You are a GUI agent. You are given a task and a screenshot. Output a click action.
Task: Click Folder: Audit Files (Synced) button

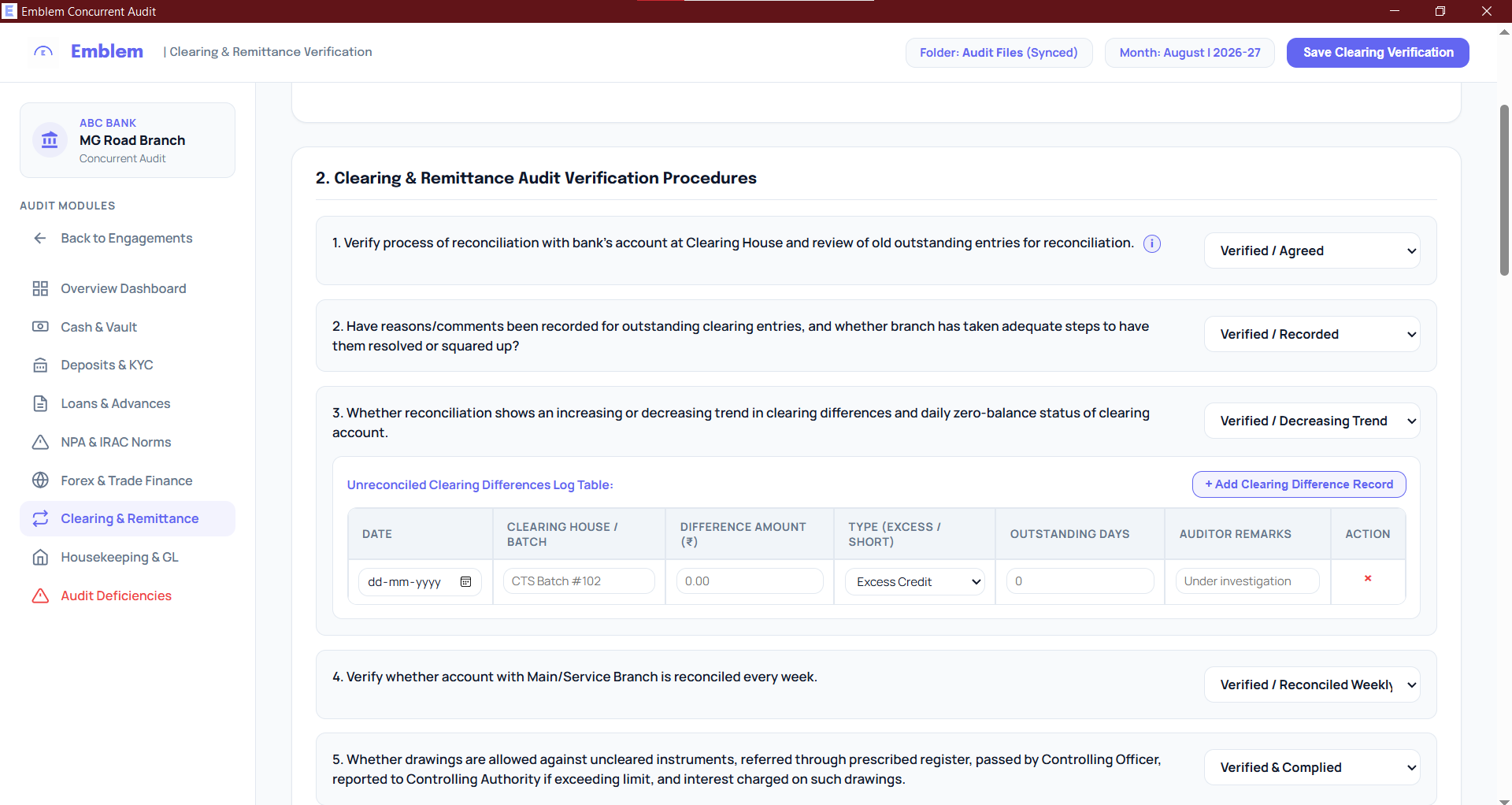pyautogui.click(x=999, y=53)
